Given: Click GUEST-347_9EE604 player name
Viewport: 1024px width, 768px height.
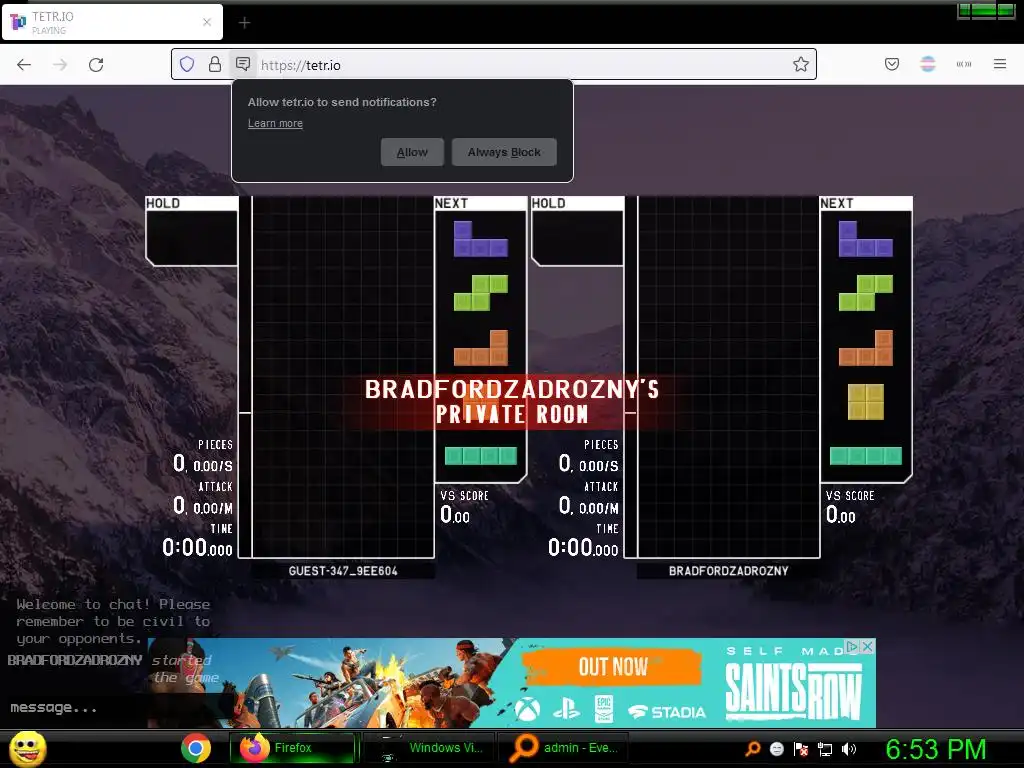Looking at the screenshot, I should point(343,571).
